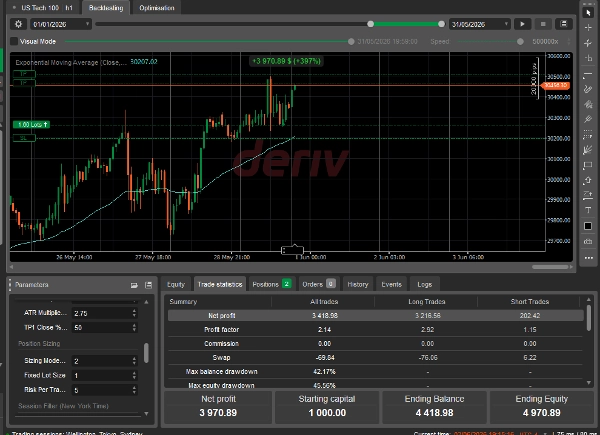Pick the trend line pen tool
The width and height of the screenshot is (600, 435).
pos(588,89)
